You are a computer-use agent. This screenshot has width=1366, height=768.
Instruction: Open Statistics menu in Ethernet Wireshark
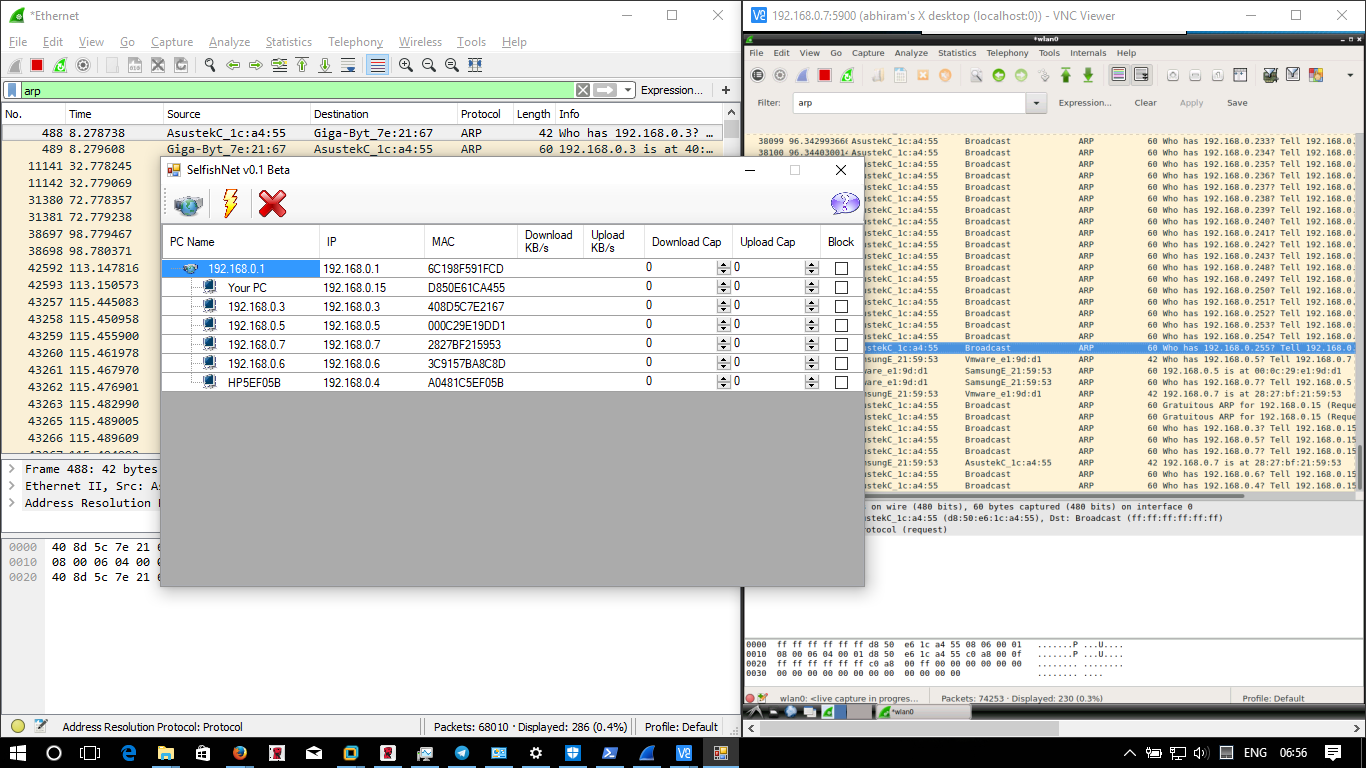(x=288, y=42)
